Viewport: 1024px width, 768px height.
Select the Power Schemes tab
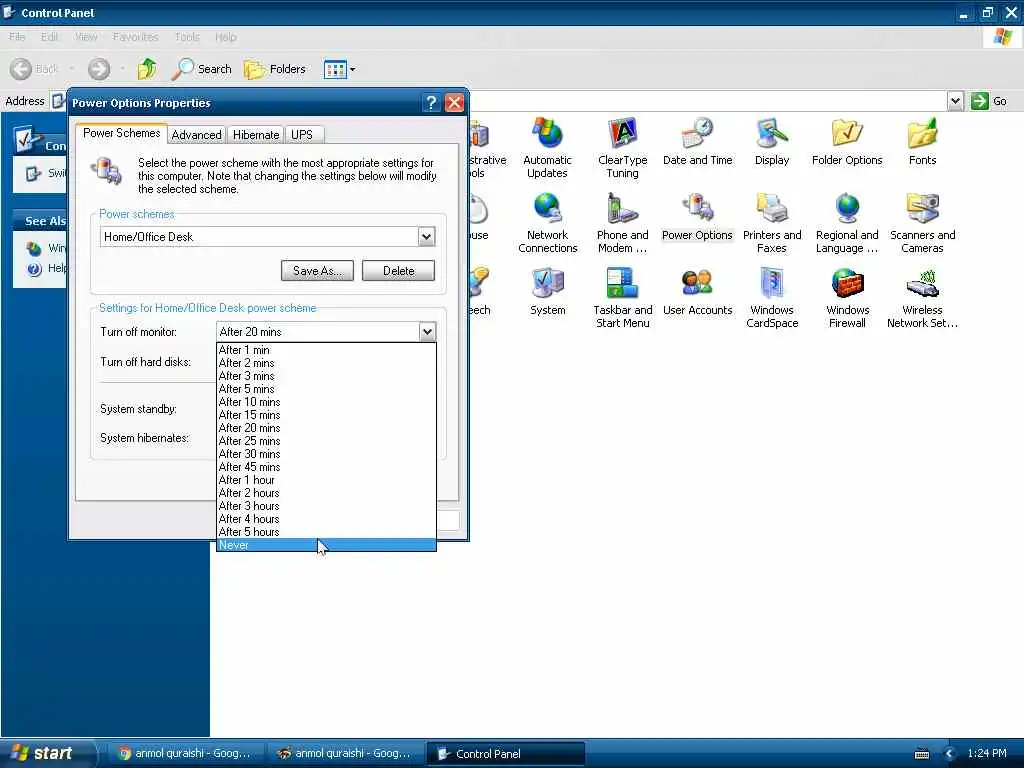[x=121, y=133]
